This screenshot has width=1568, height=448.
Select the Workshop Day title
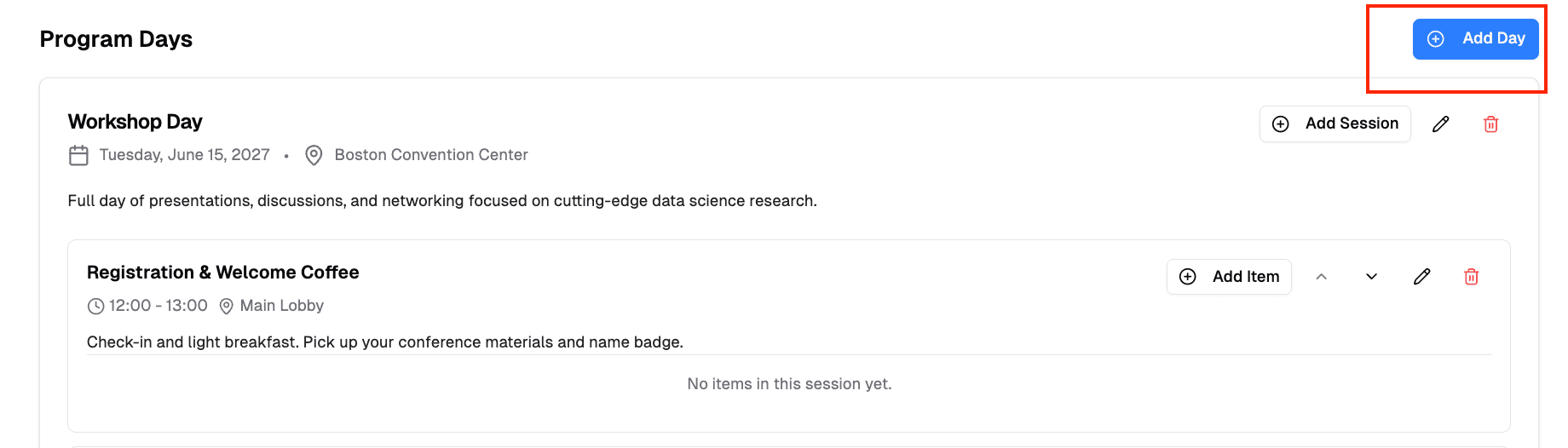(x=135, y=122)
